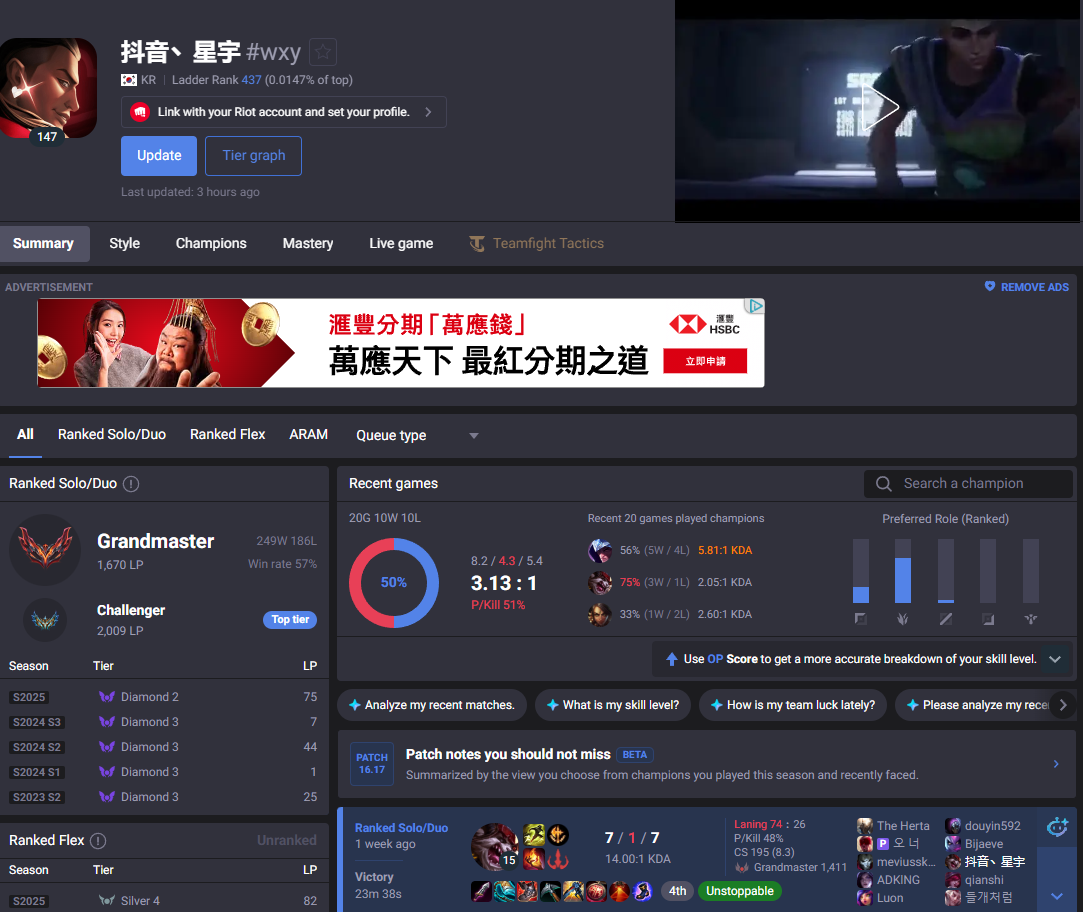Click the Riot account link banner
The height and width of the screenshot is (912, 1083).
(283, 112)
